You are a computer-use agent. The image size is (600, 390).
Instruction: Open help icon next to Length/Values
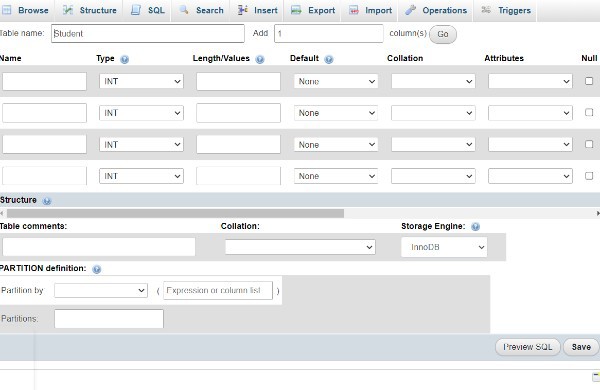tap(260, 59)
